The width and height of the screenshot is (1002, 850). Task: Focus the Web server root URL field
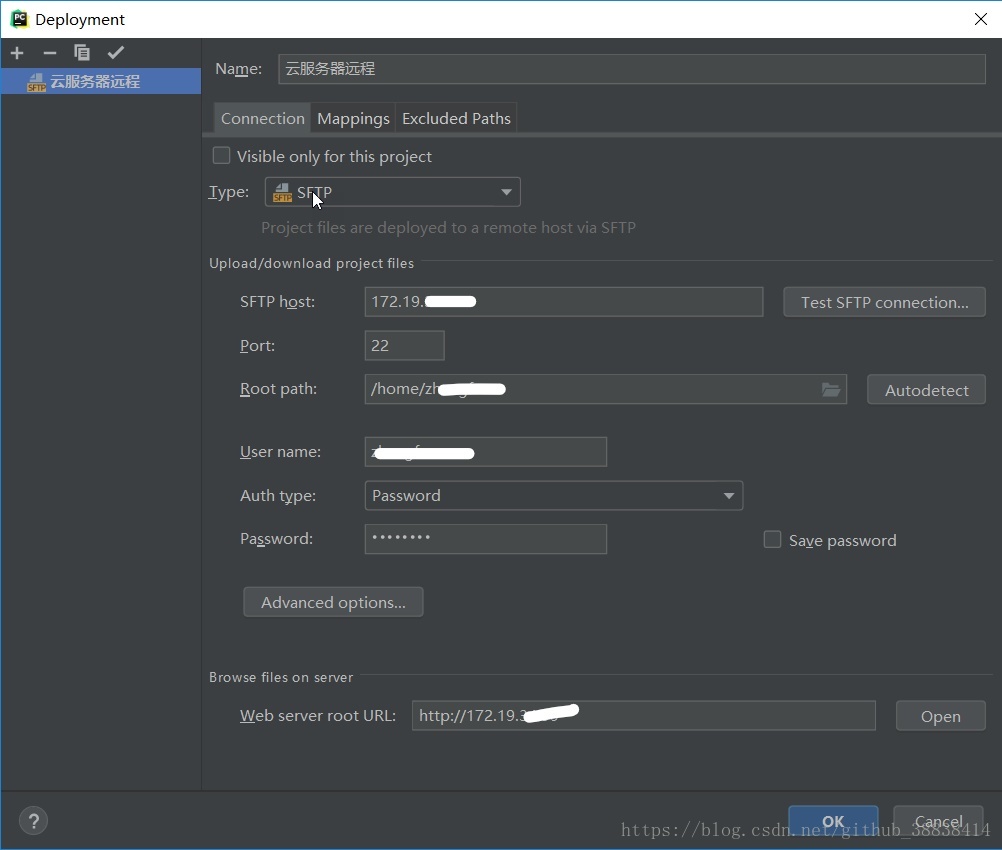tap(644, 716)
